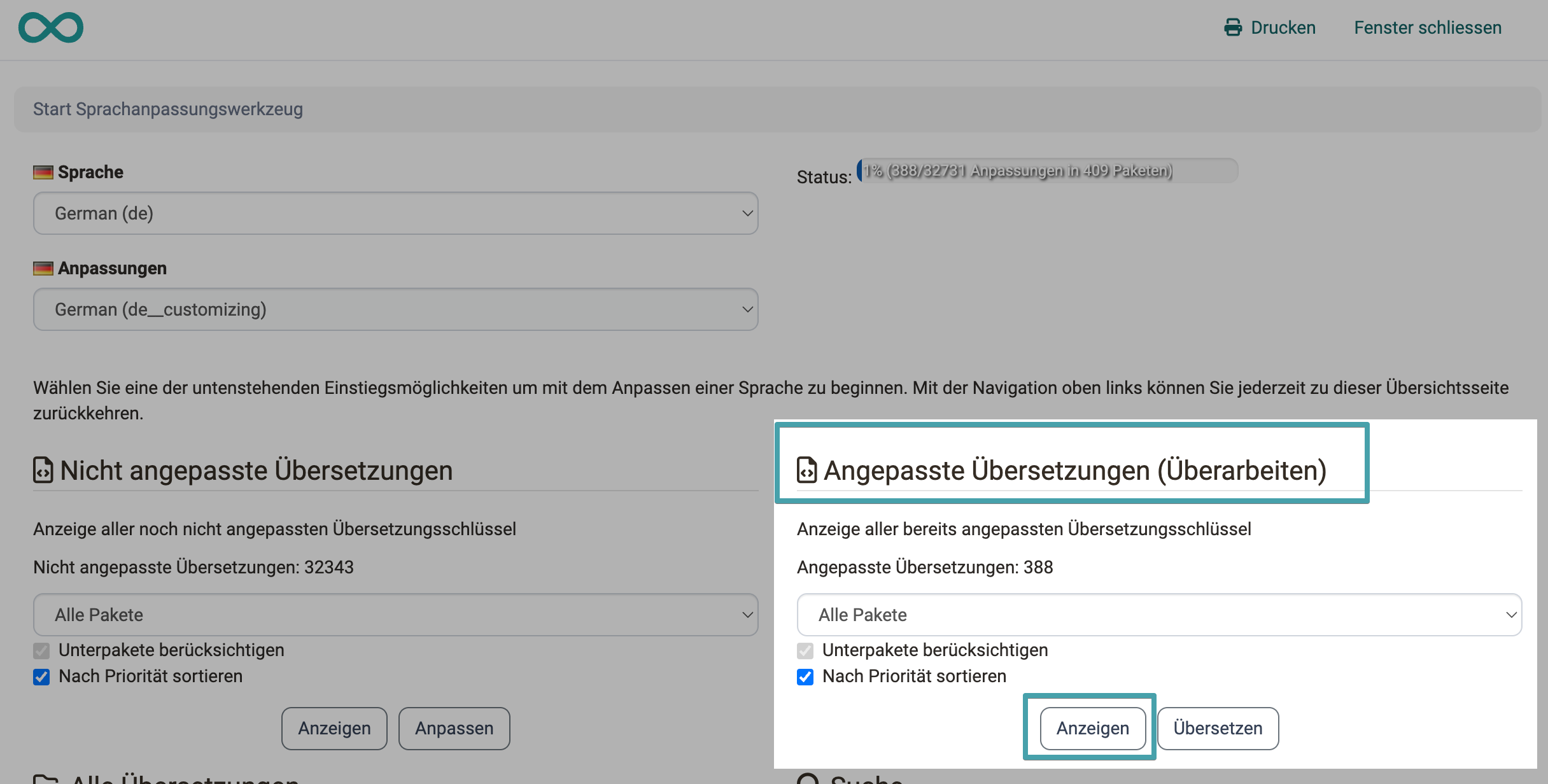Click text Nicht angepasste Übersetzungen: 32343
This screenshot has height=784, width=1548.
coord(193,567)
